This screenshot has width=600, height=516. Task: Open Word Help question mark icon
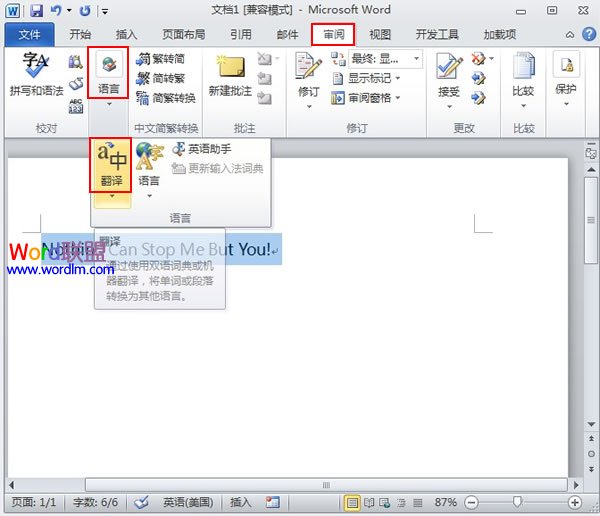589,35
